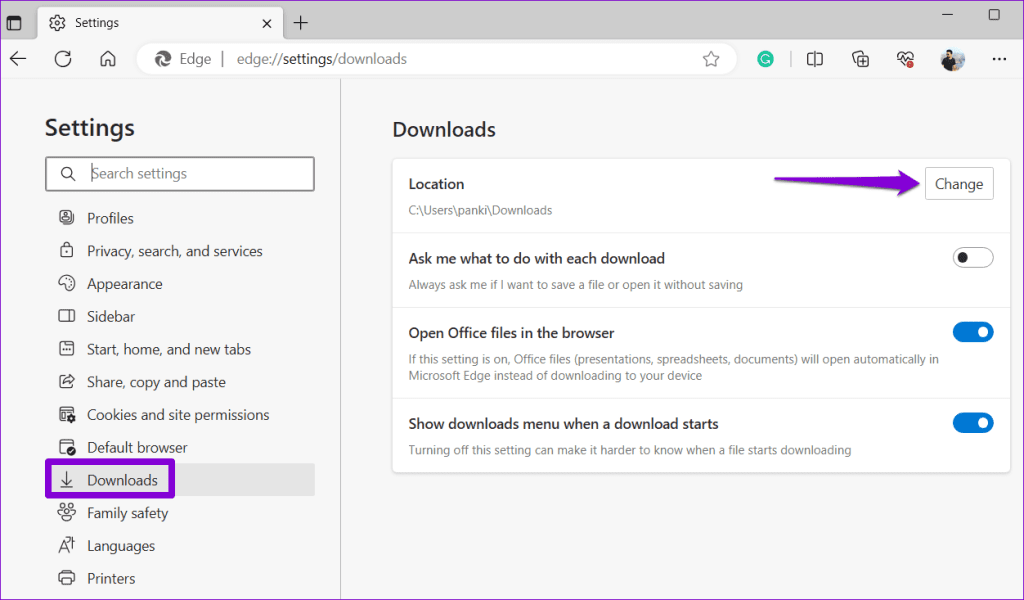Select Privacy, search, and services

pyautogui.click(x=174, y=250)
